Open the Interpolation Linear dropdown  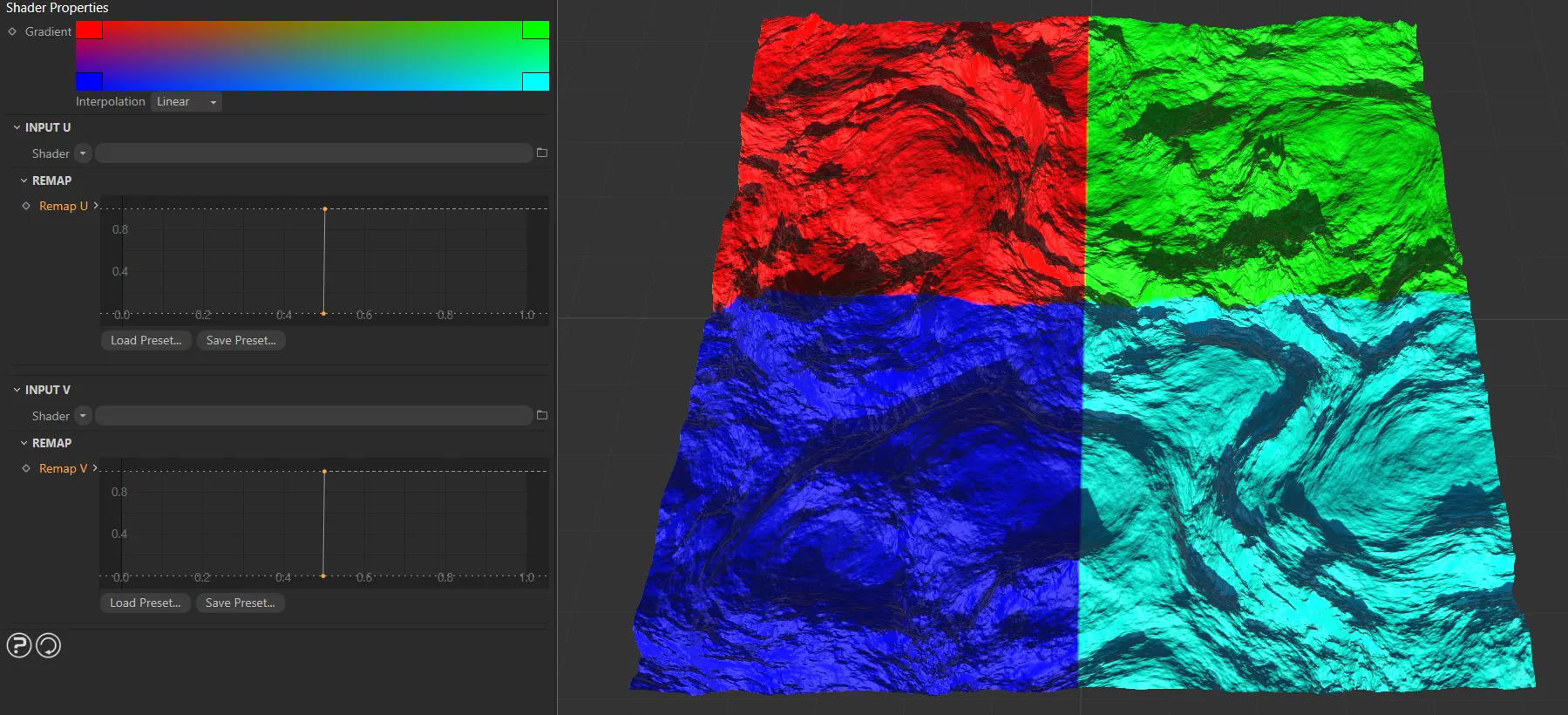[187, 101]
